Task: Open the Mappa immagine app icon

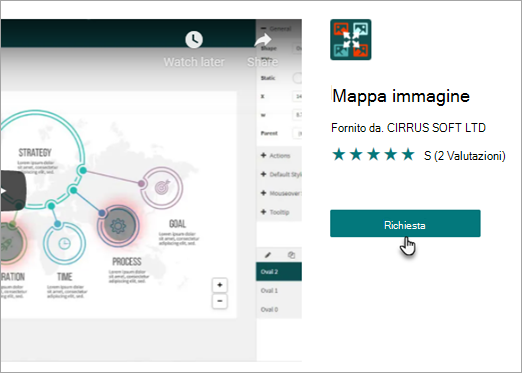Action: [x=351, y=40]
